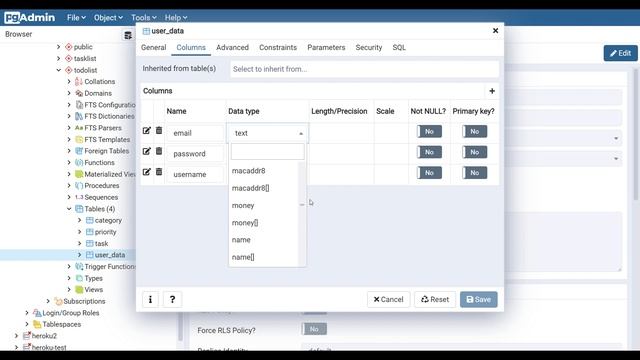Edit the password column row
Screen dimensions: 640x360
point(147,151)
